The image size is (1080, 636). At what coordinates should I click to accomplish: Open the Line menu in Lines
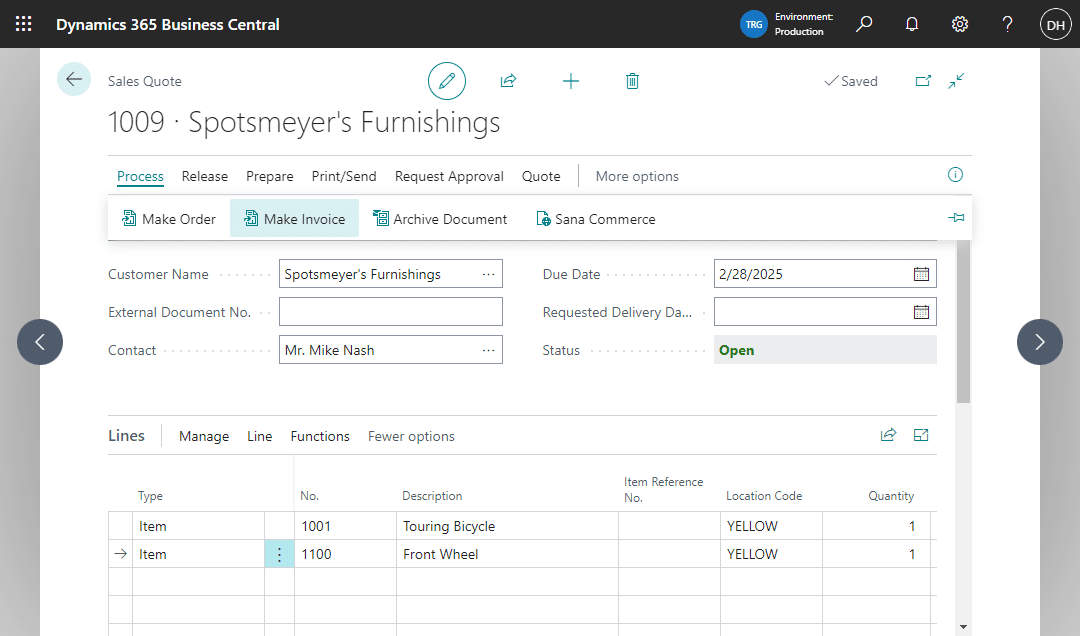(x=260, y=436)
